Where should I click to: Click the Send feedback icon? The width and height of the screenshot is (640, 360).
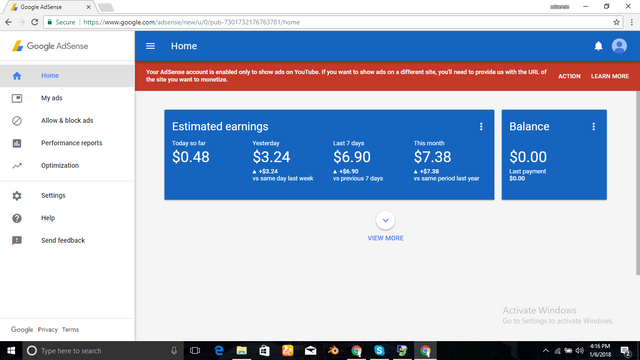click(17, 241)
